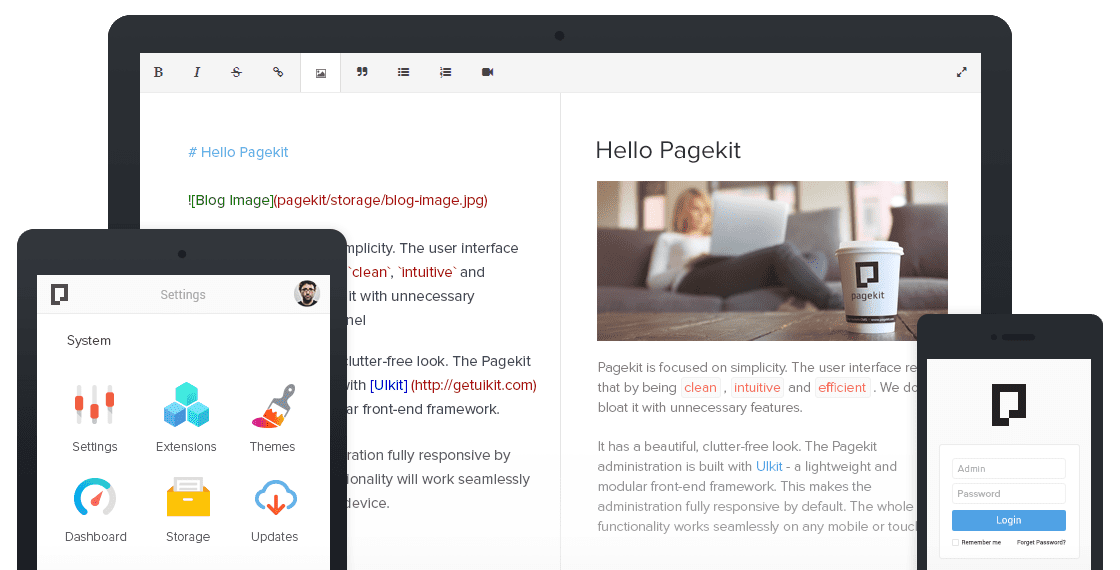Image resolution: width=1120 pixels, height=570 pixels.
Task: Insert an unordered bullet list
Action: point(404,73)
